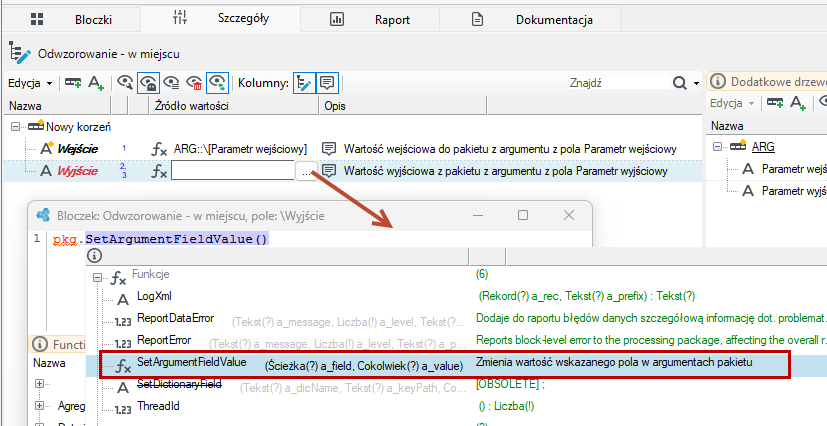The height and width of the screenshot is (426, 827).
Task: Toggle the eye with ghost visibility filter
Action: pos(148,83)
